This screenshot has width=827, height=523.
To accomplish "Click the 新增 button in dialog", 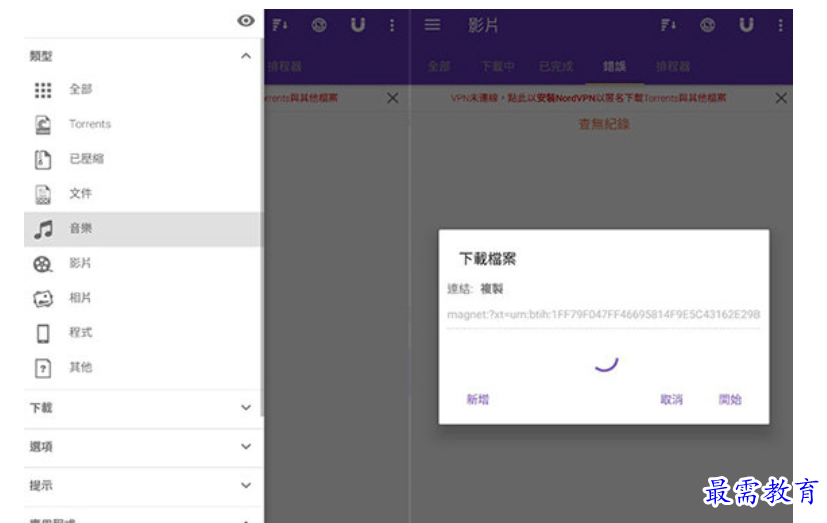I will tap(478, 400).
